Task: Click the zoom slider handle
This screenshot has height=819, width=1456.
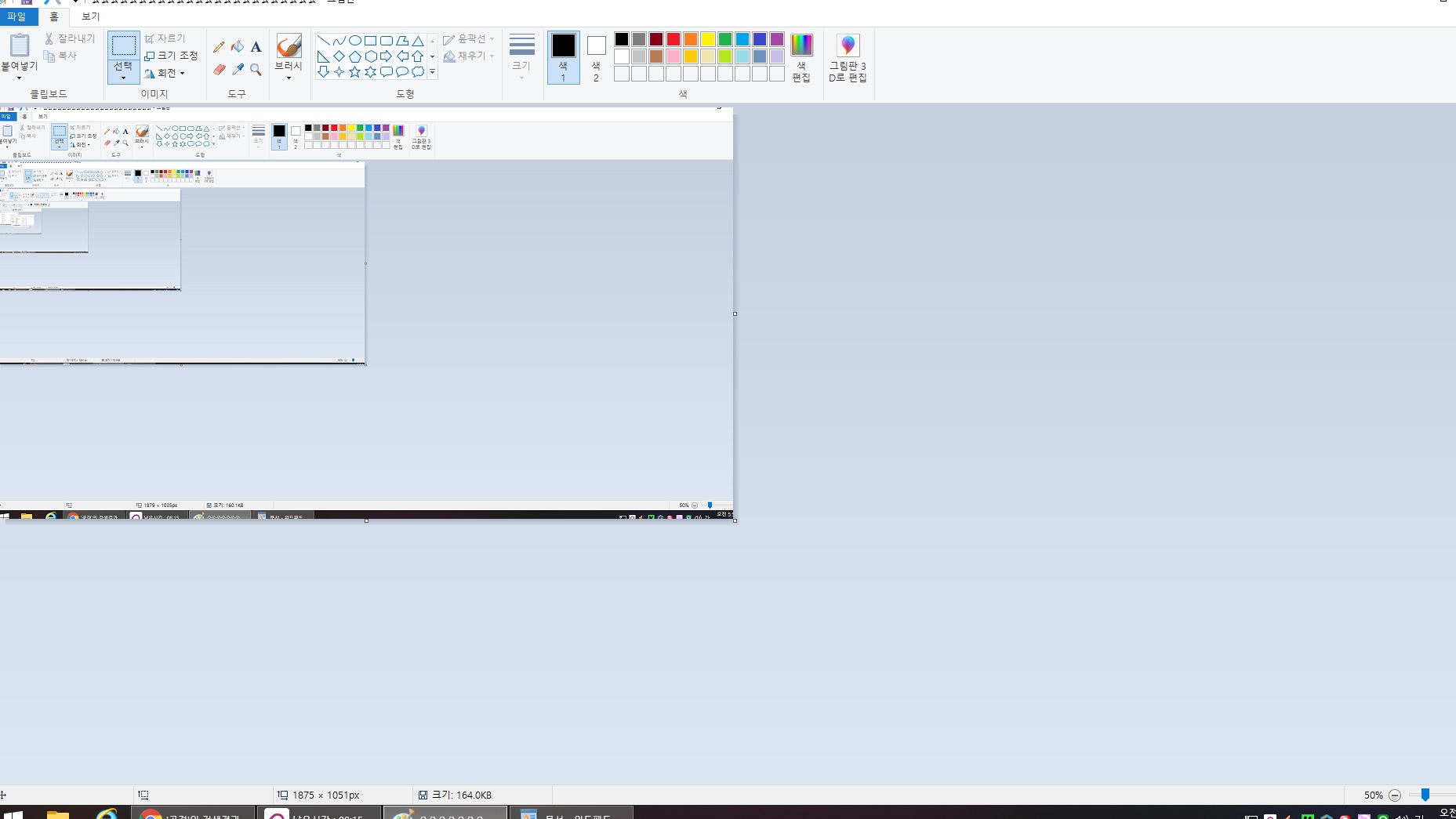Action: coord(1425,795)
